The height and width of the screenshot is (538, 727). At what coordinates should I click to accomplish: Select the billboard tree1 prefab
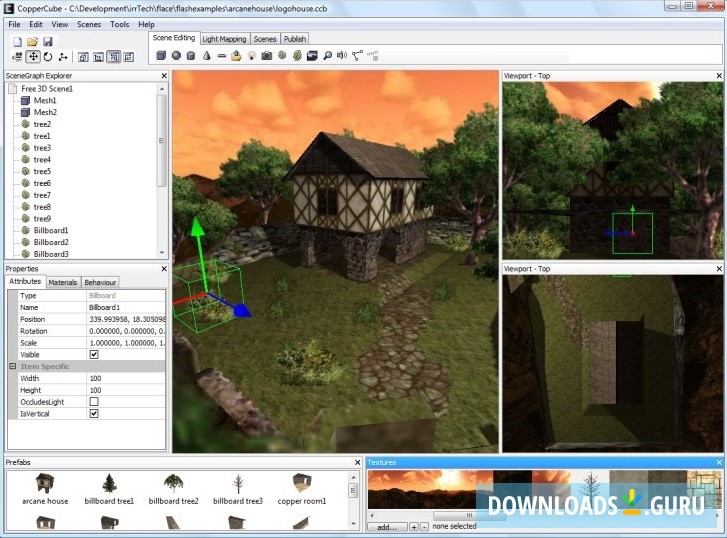tap(109, 489)
